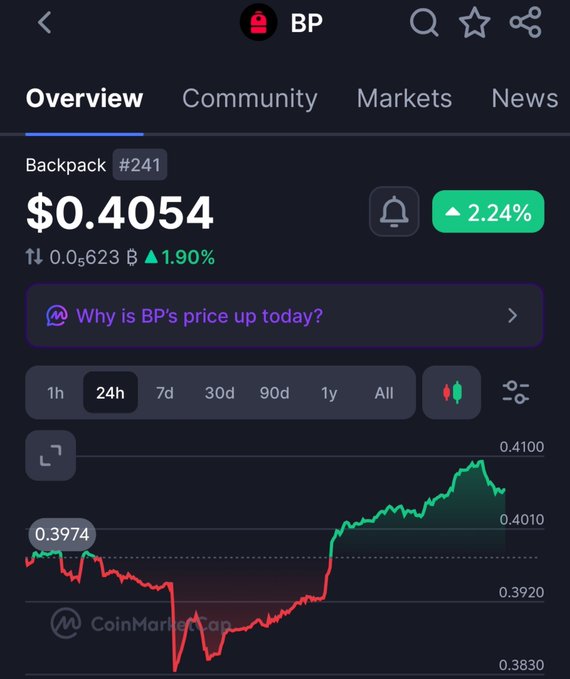Select the 1h chart range

pos(55,393)
